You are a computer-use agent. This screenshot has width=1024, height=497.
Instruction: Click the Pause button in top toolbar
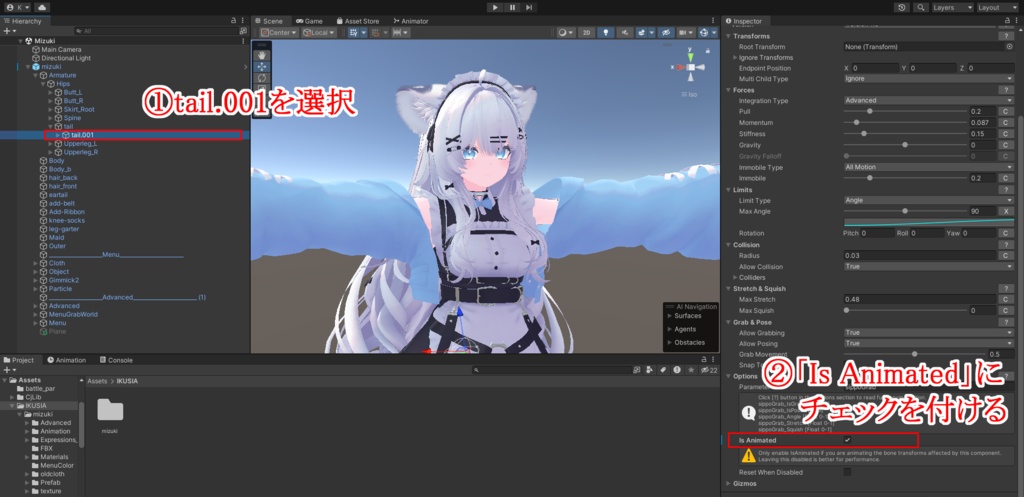click(x=512, y=7)
